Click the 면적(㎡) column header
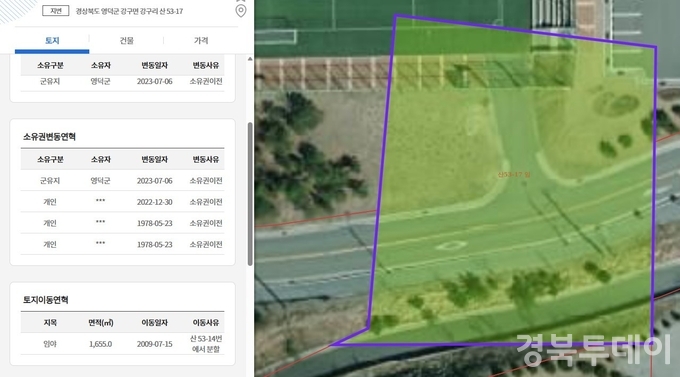The height and width of the screenshot is (377, 680). click(101, 323)
